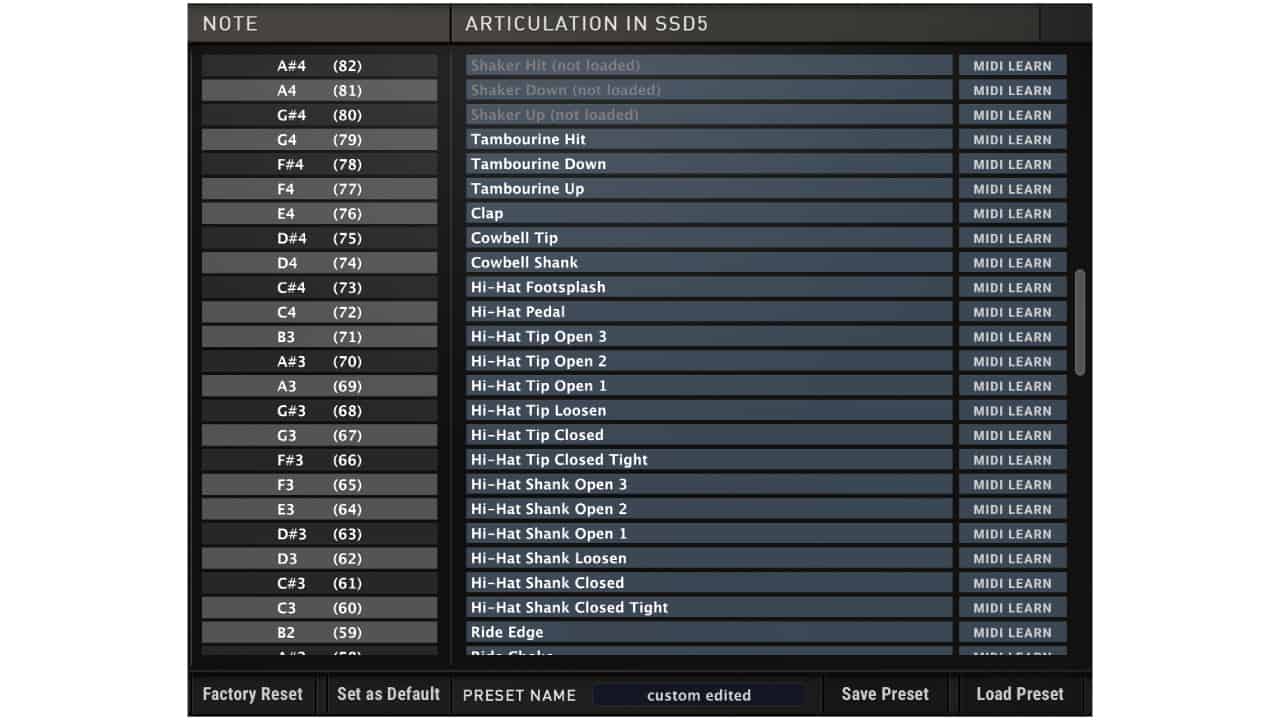This screenshot has width=1280, height=720.
Task: Click the Shaker Hit (not loaded) slot
Action: [x=708, y=66]
